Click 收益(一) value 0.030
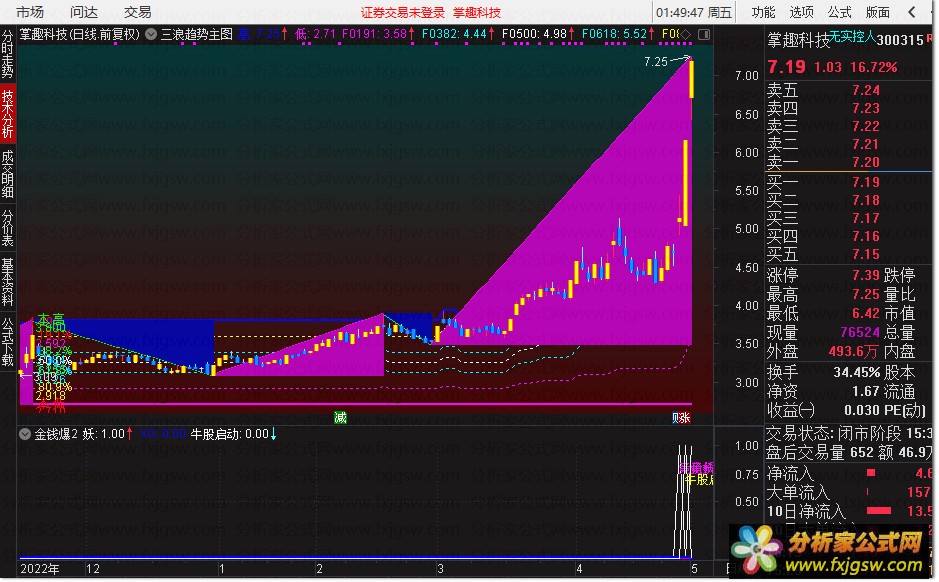939x582 pixels. coord(862,411)
